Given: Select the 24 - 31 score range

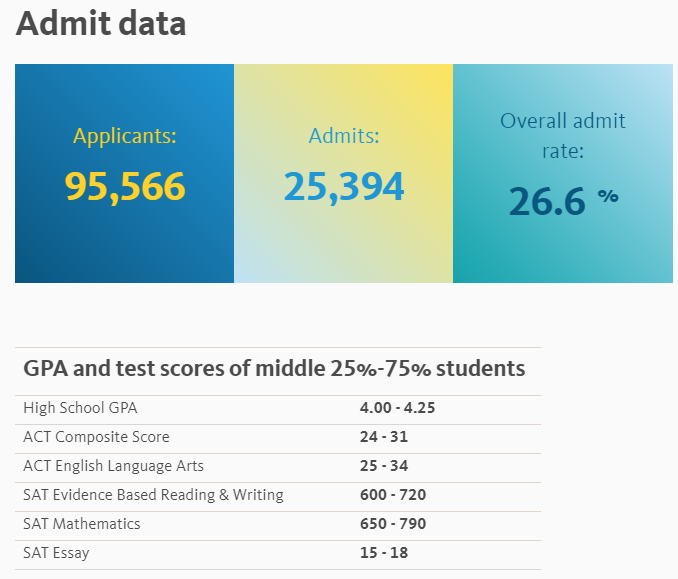Looking at the screenshot, I should [384, 437].
